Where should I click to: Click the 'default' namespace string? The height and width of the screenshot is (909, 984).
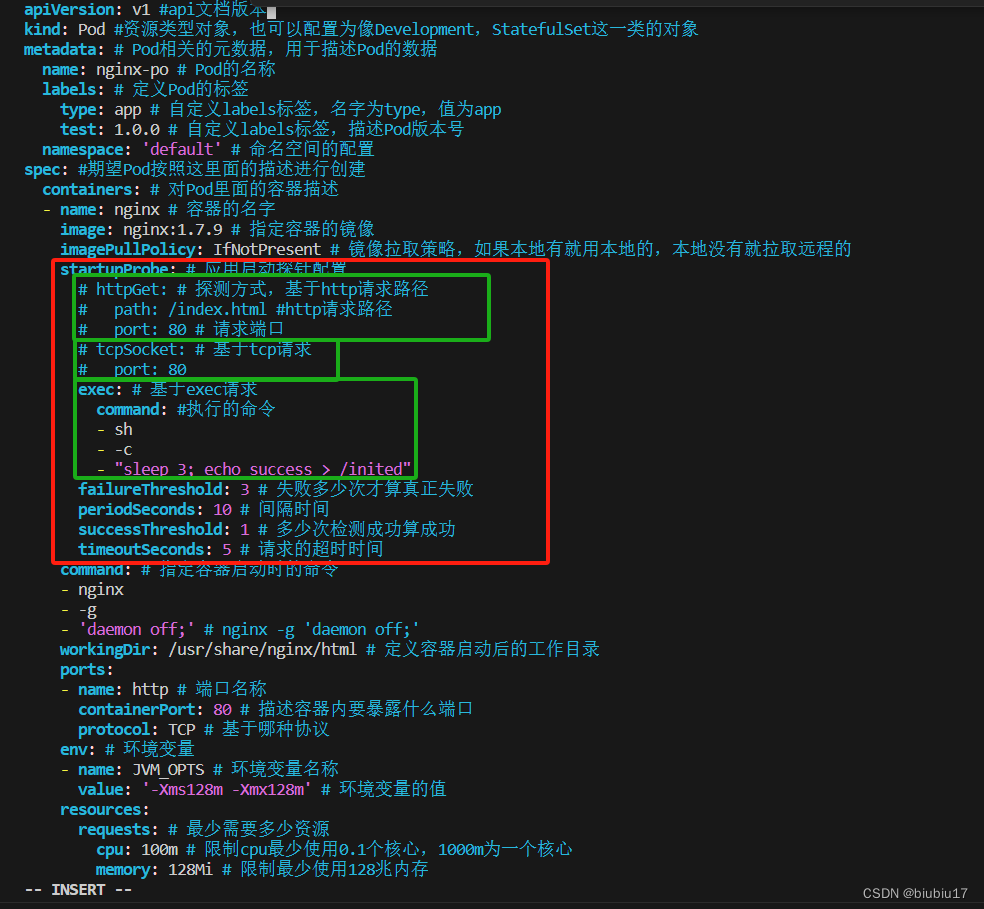click(181, 149)
